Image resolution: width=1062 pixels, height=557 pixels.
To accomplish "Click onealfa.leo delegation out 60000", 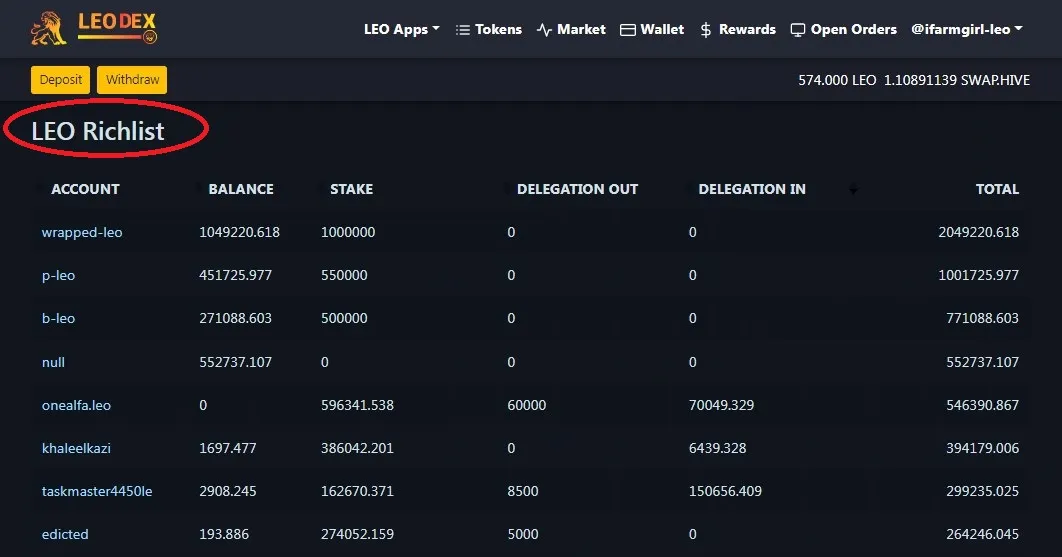I will coord(526,405).
